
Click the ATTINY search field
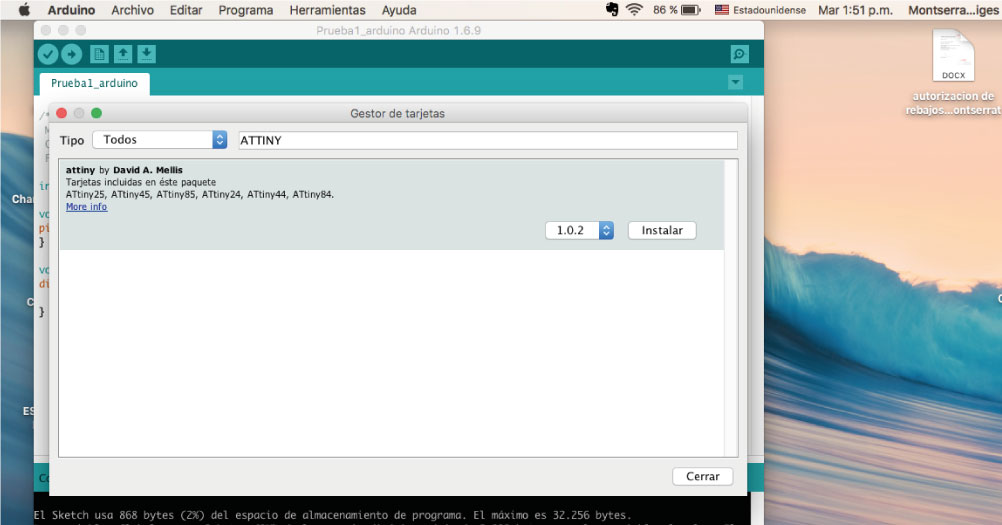(x=488, y=141)
